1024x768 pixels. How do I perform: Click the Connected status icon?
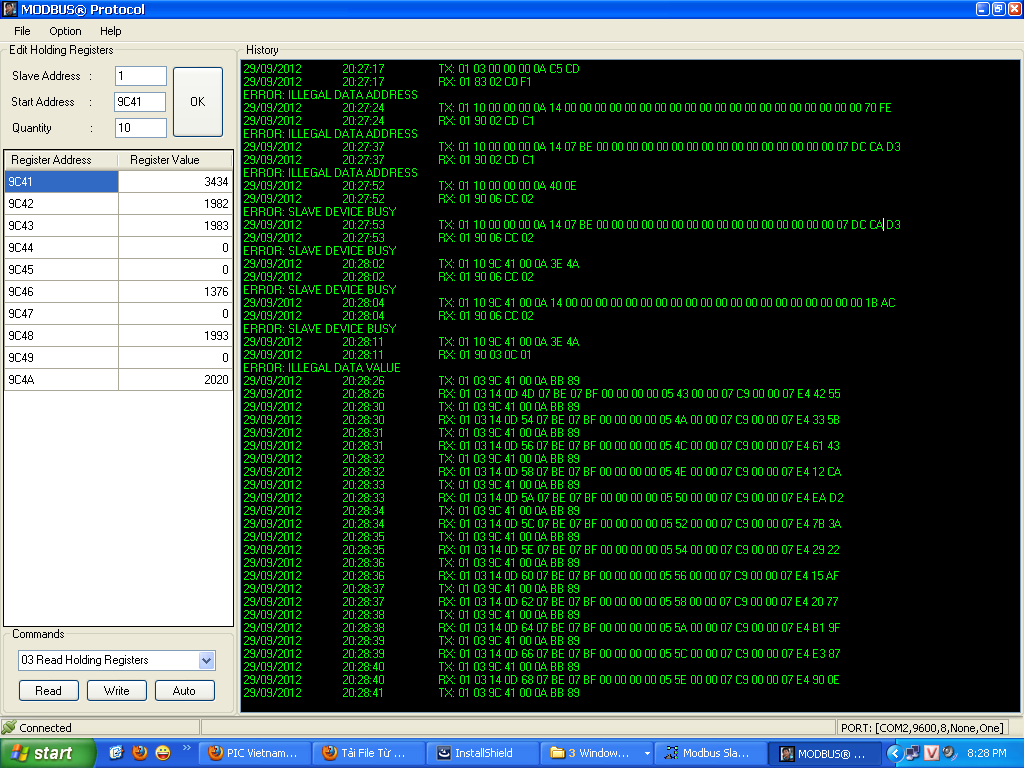pyautogui.click(x=8, y=727)
